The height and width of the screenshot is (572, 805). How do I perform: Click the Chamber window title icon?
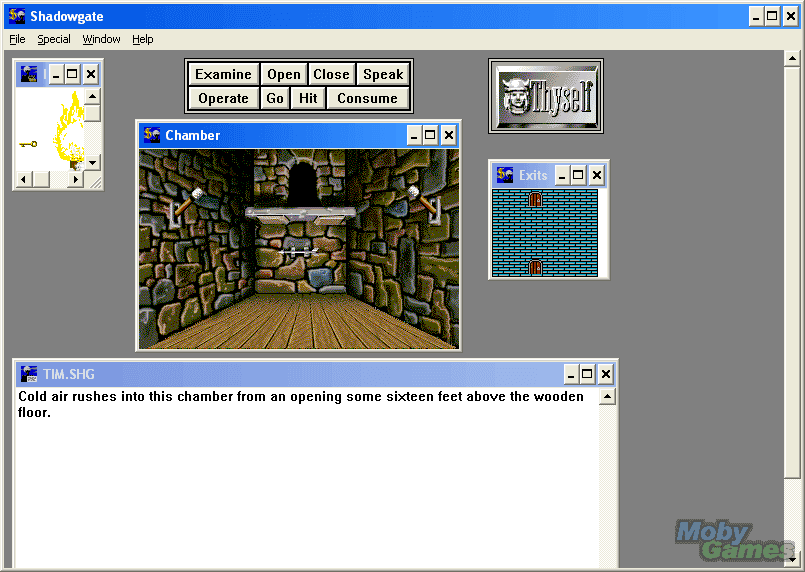coord(151,135)
